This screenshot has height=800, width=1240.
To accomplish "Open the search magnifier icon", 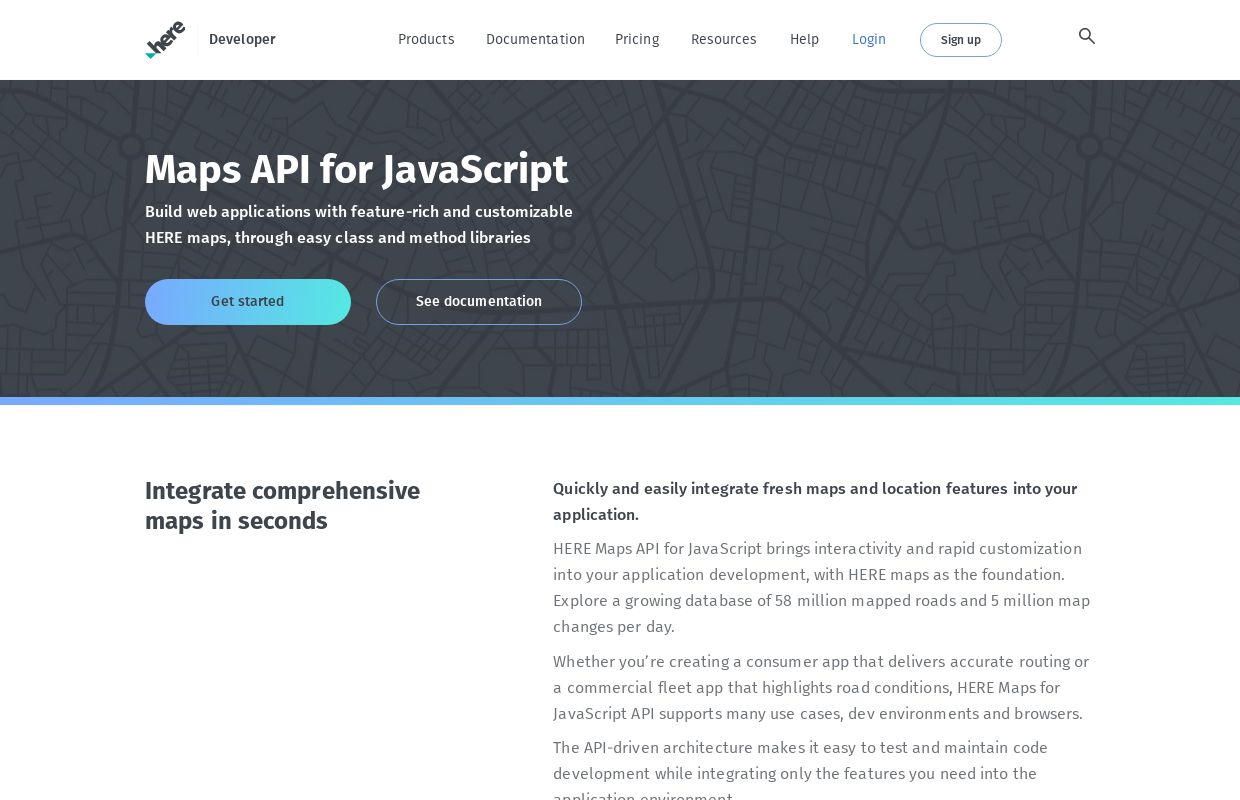I will [1087, 37].
